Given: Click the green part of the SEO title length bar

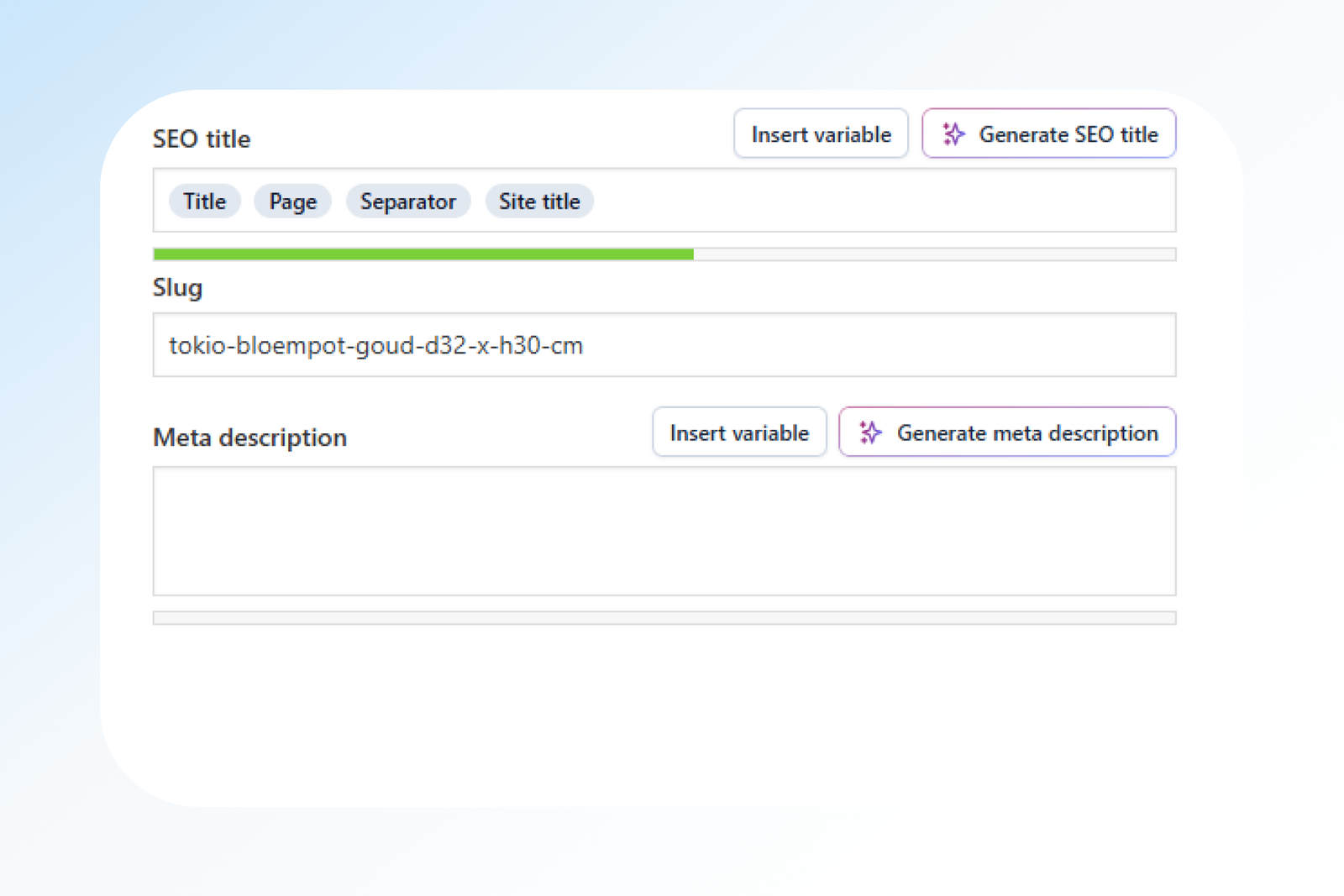Looking at the screenshot, I should click(423, 254).
